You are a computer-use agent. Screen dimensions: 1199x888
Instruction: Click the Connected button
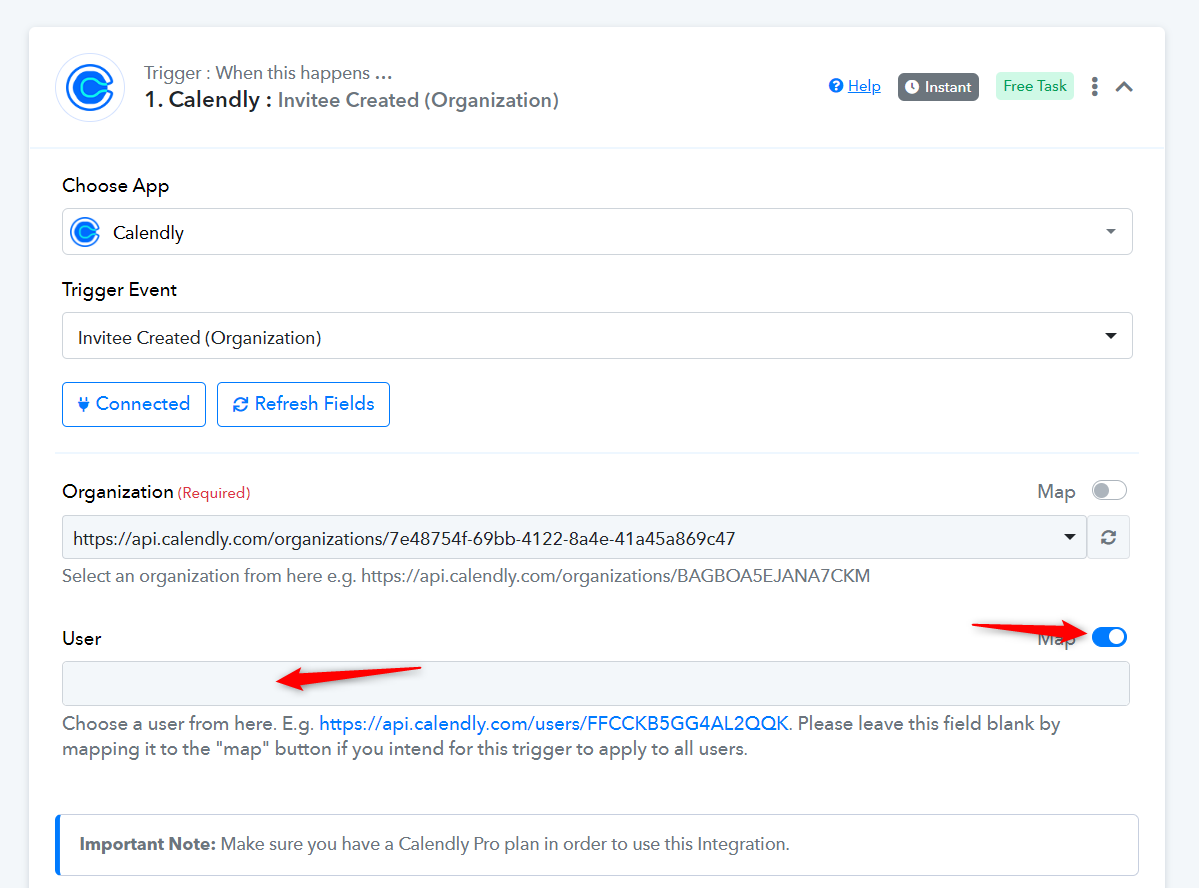tap(134, 404)
